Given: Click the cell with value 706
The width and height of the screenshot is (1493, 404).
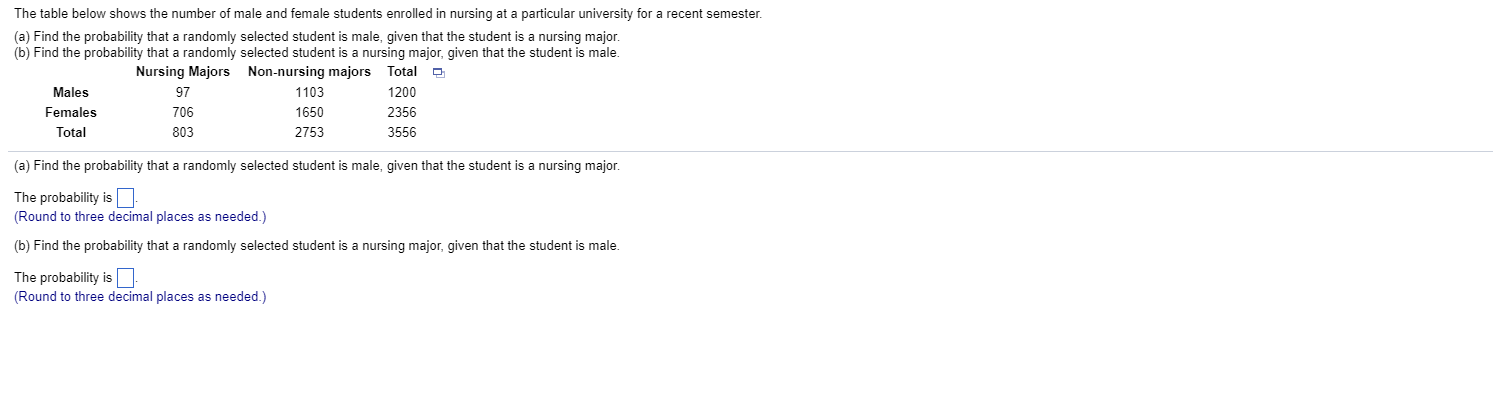Looking at the screenshot, I should [183, 112].
